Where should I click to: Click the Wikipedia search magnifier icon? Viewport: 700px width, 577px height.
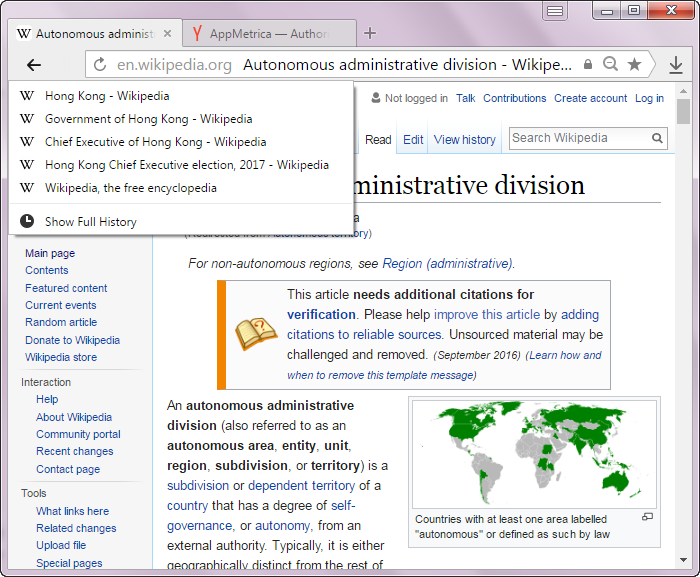pyautogui.click(x=657, y=138)
